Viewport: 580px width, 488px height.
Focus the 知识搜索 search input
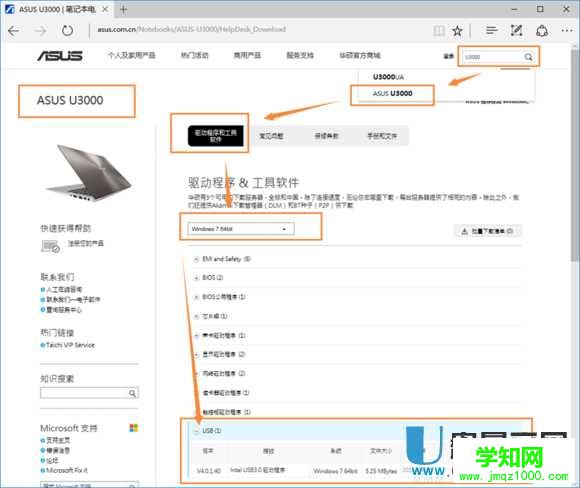pyautogui.click(x=84, y=393)
